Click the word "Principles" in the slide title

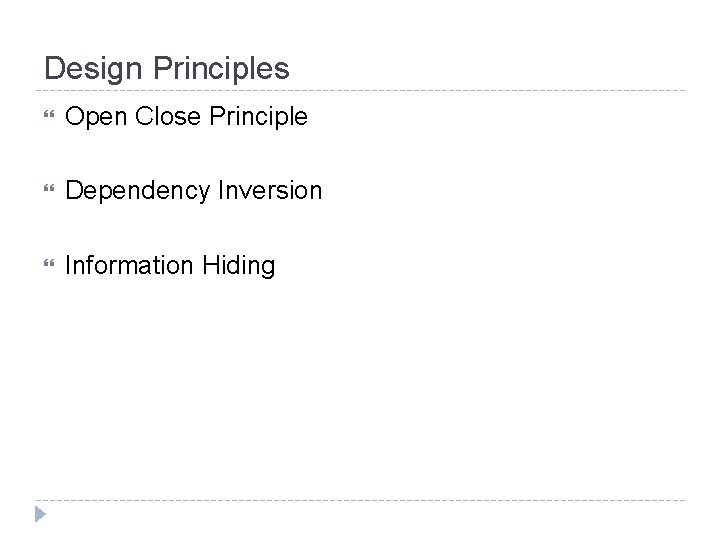point(221,68)
